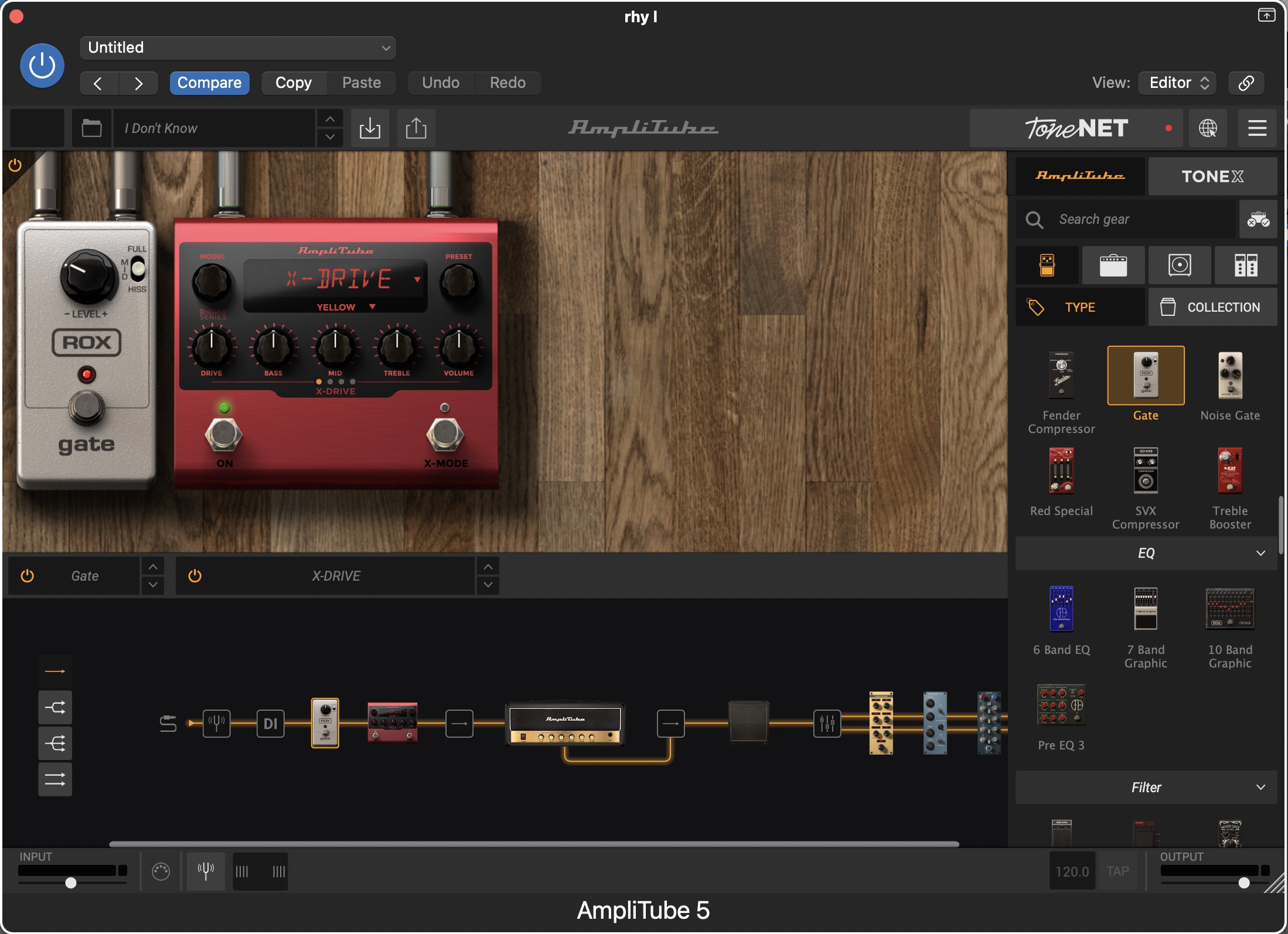Select the amp head in signal chain
The height and width of the screenshot is (934, 1288).
point(565,723)
